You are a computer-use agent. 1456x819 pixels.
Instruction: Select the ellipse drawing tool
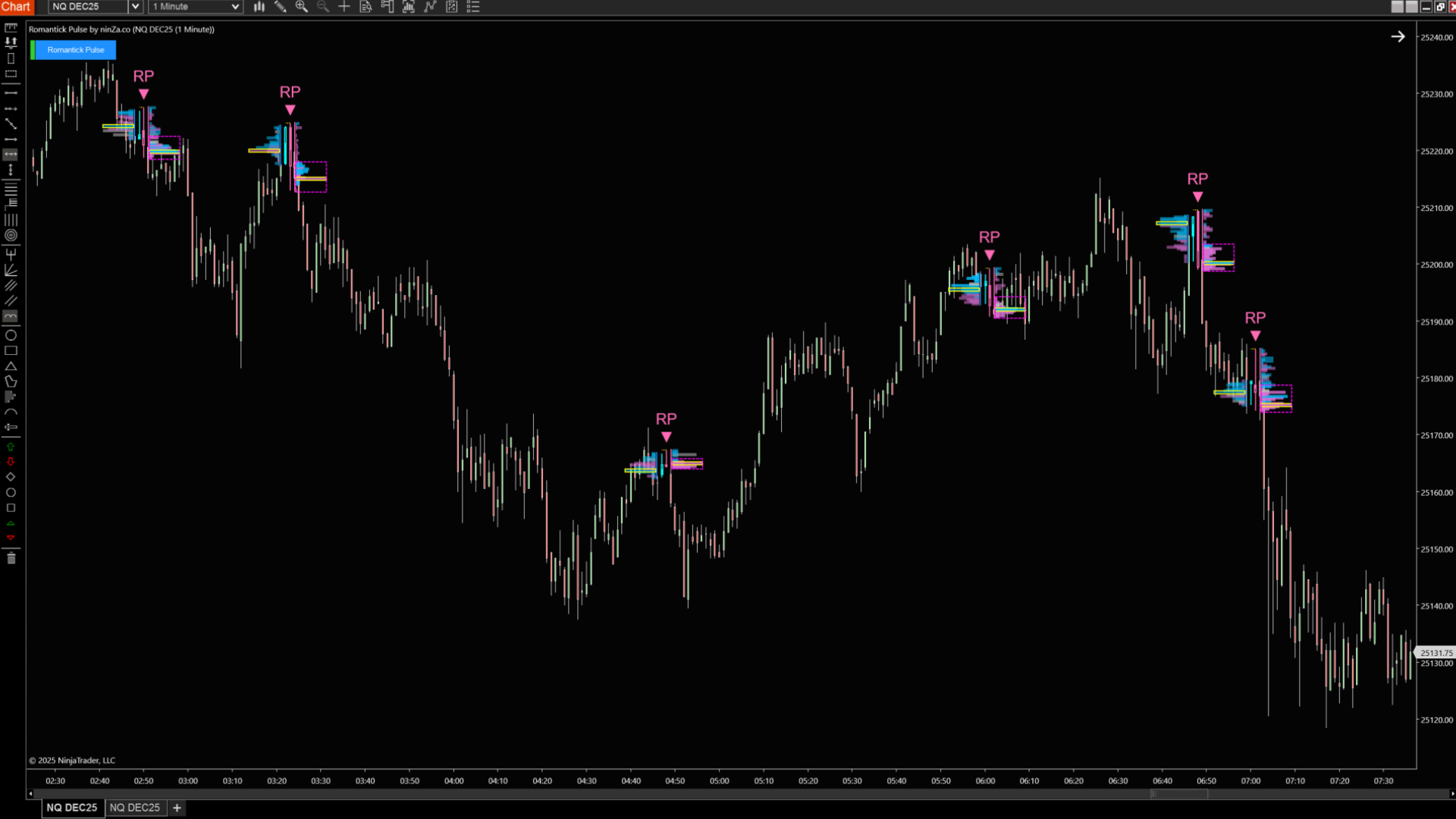tap(11, 335)
